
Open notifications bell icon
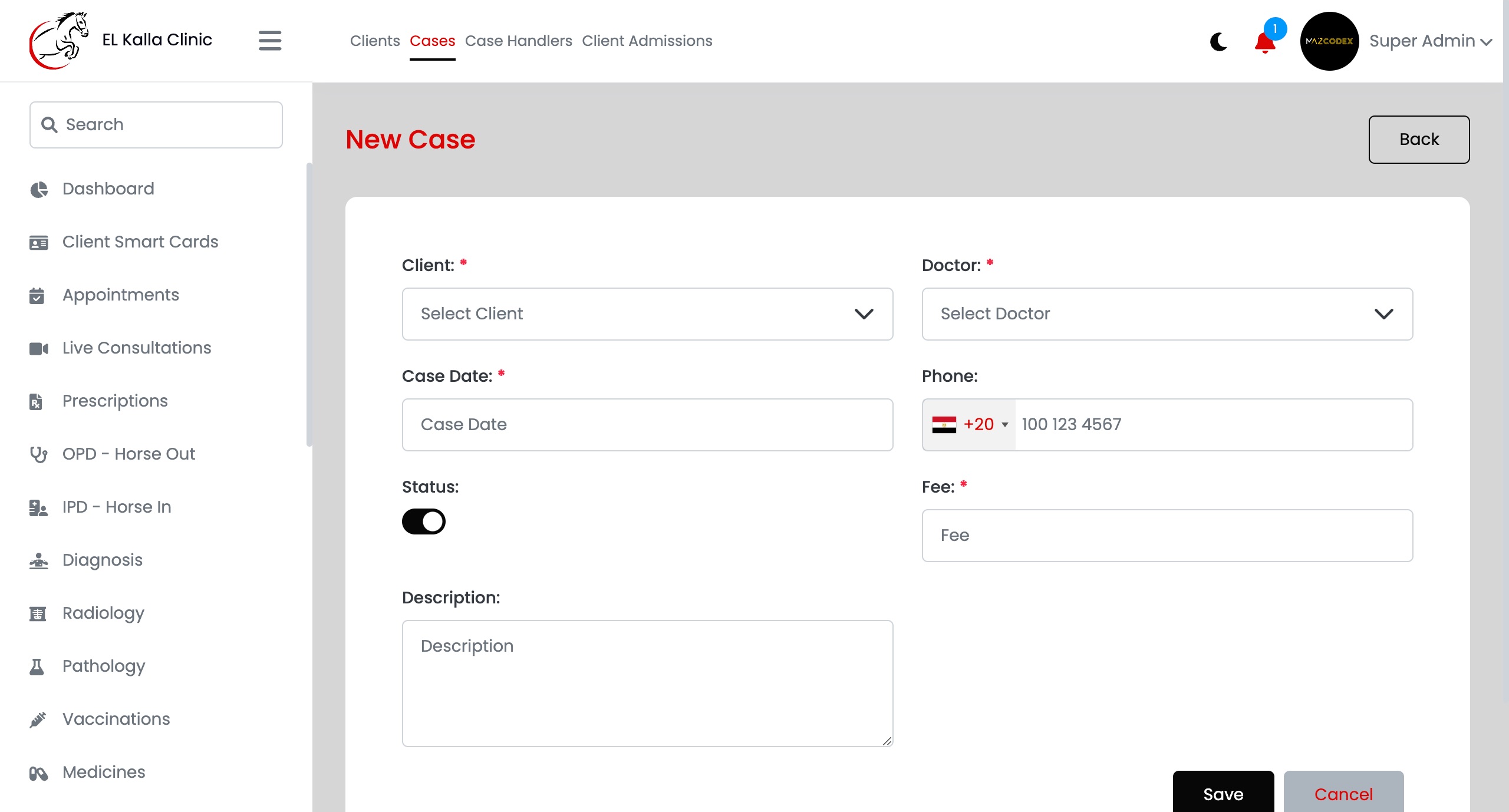[x=1265, y=42]
